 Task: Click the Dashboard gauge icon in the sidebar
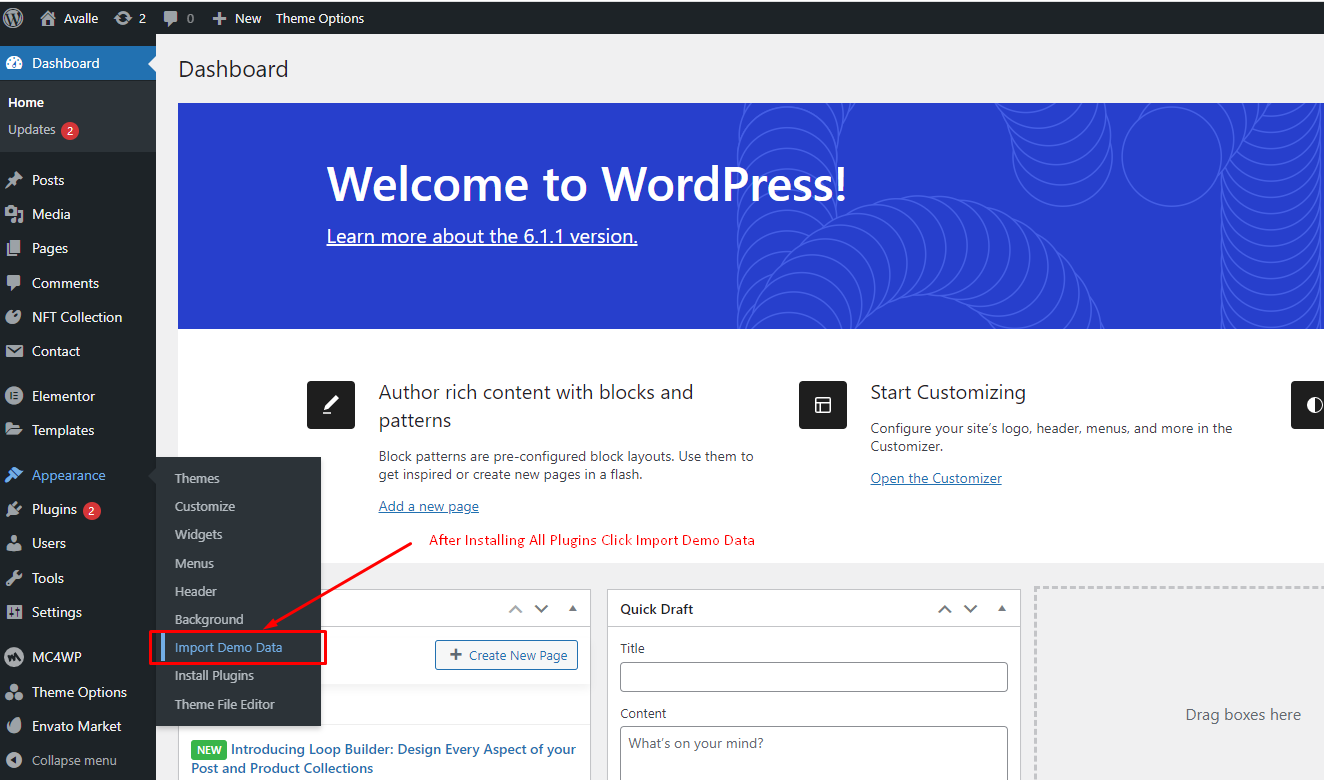coord(14,63)
